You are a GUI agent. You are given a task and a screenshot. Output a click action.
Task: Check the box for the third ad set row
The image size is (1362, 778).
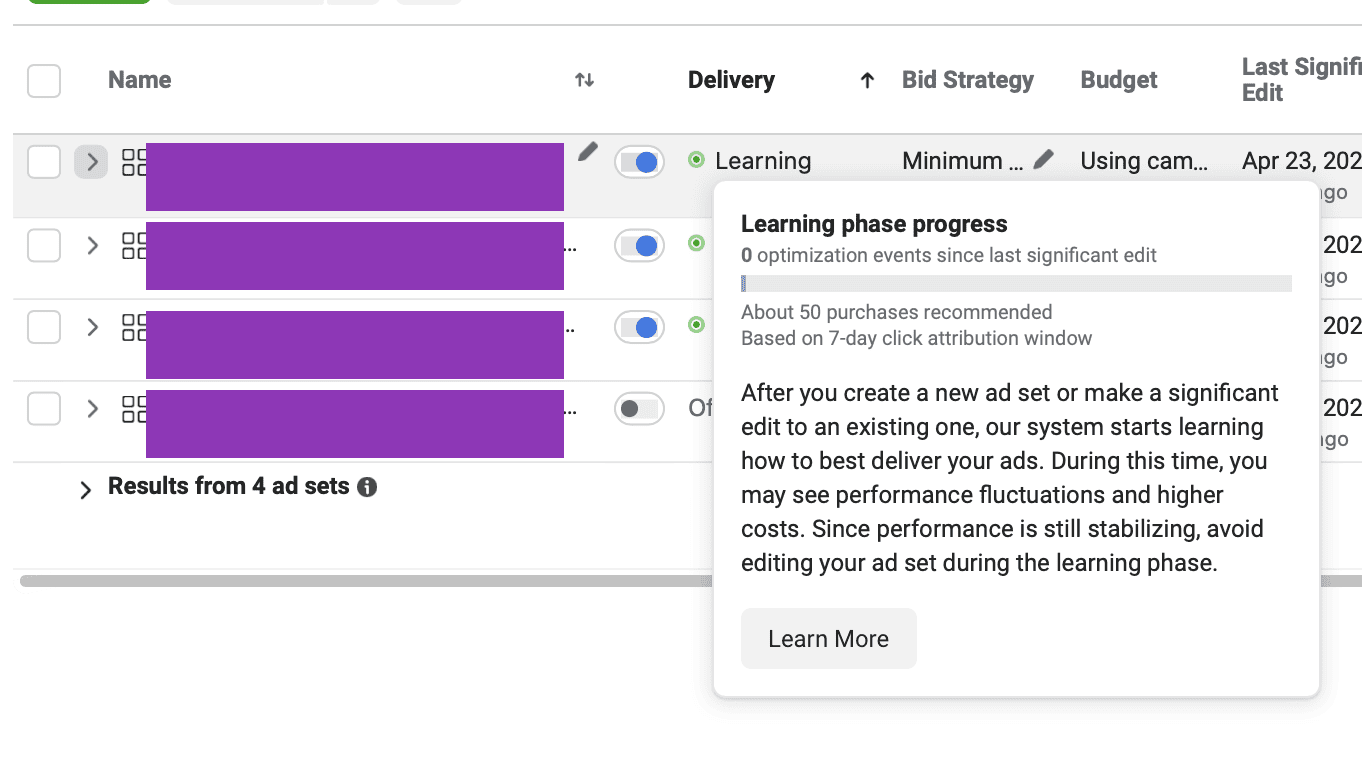tap(44, 327)
